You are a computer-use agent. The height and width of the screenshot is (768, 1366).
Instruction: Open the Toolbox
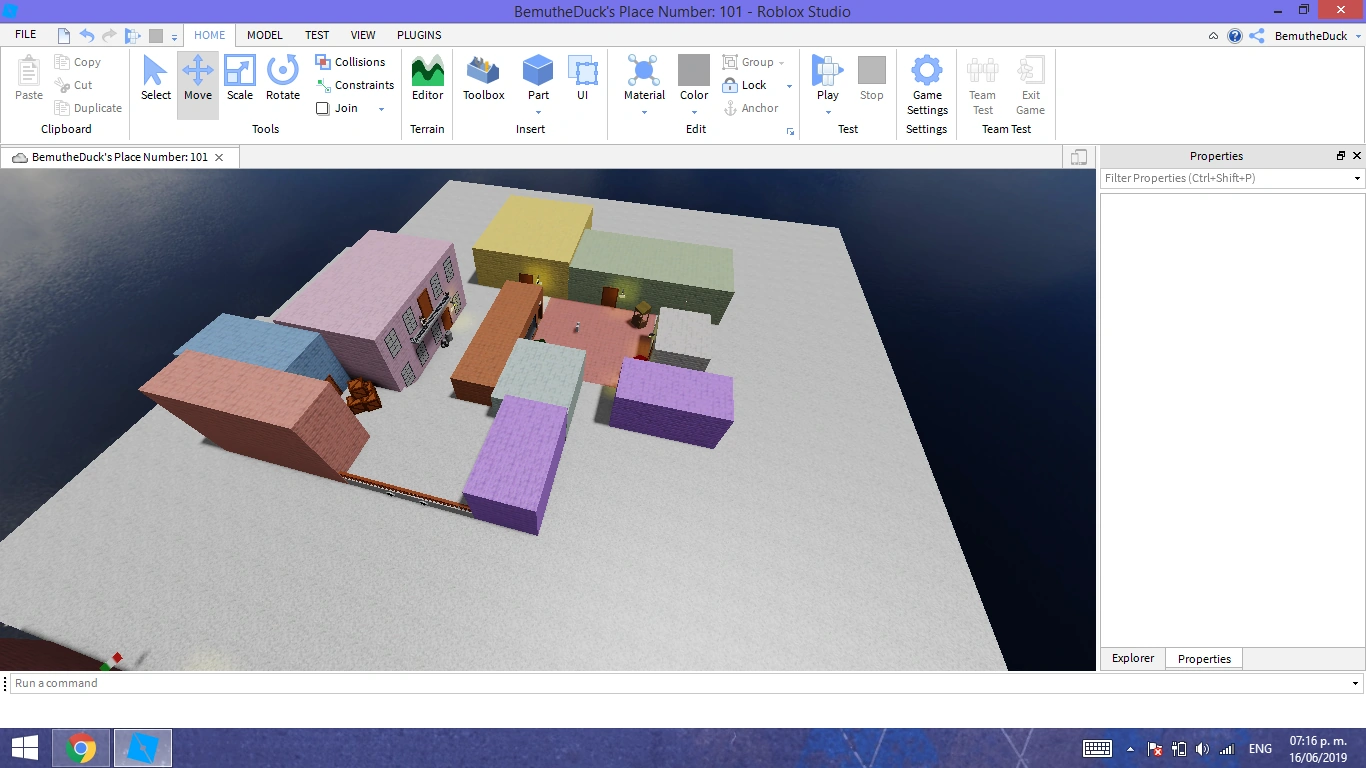click(x=483, y=80)
